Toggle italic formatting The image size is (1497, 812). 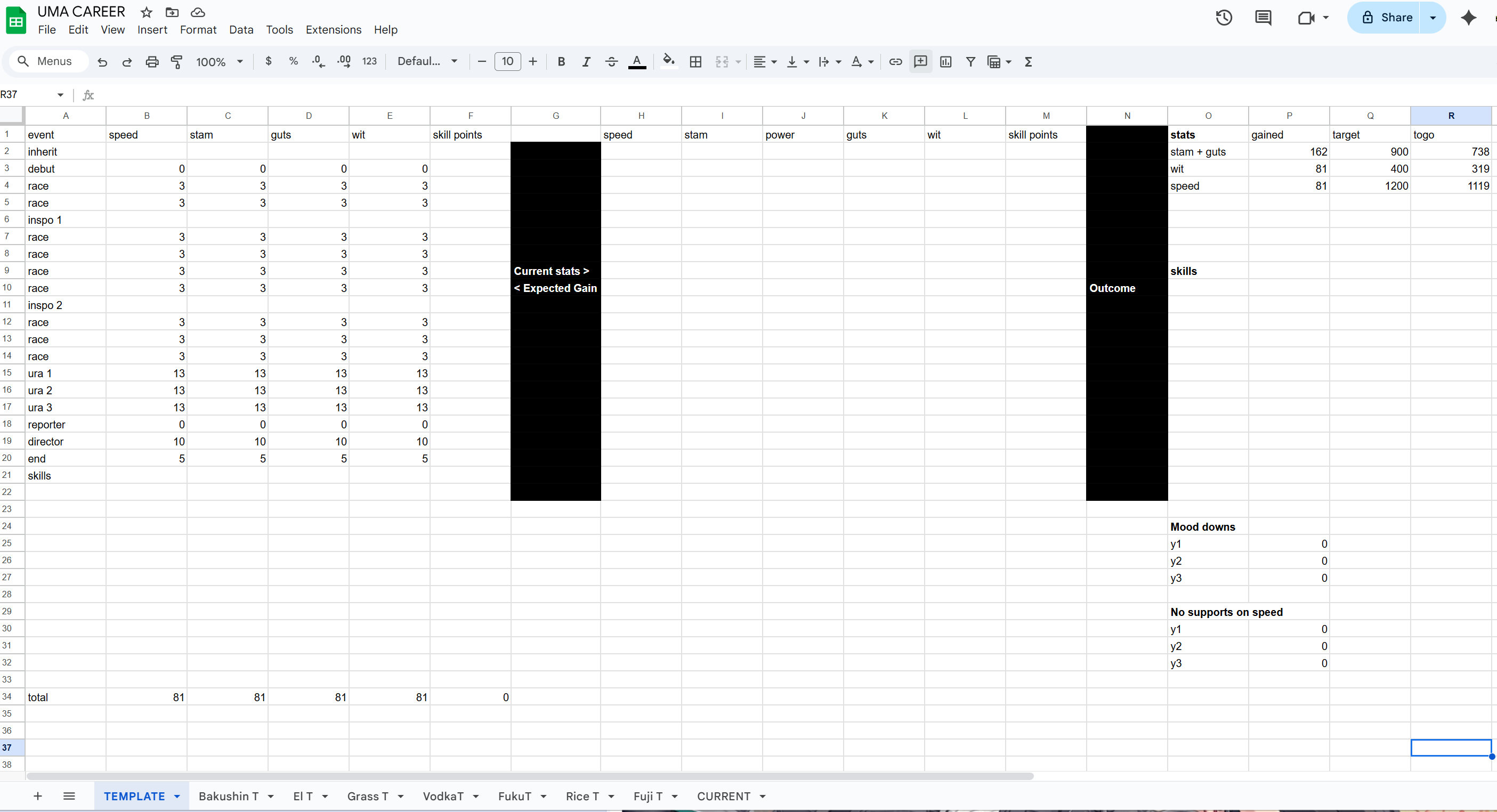pyautogui.click(x=586, y=62)
